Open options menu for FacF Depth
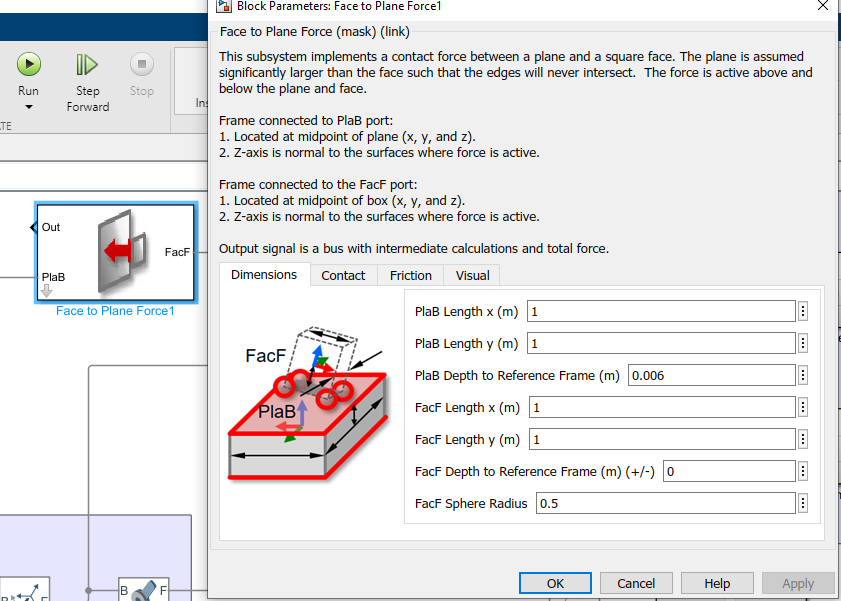841x601 pixels. coord(803,471)
